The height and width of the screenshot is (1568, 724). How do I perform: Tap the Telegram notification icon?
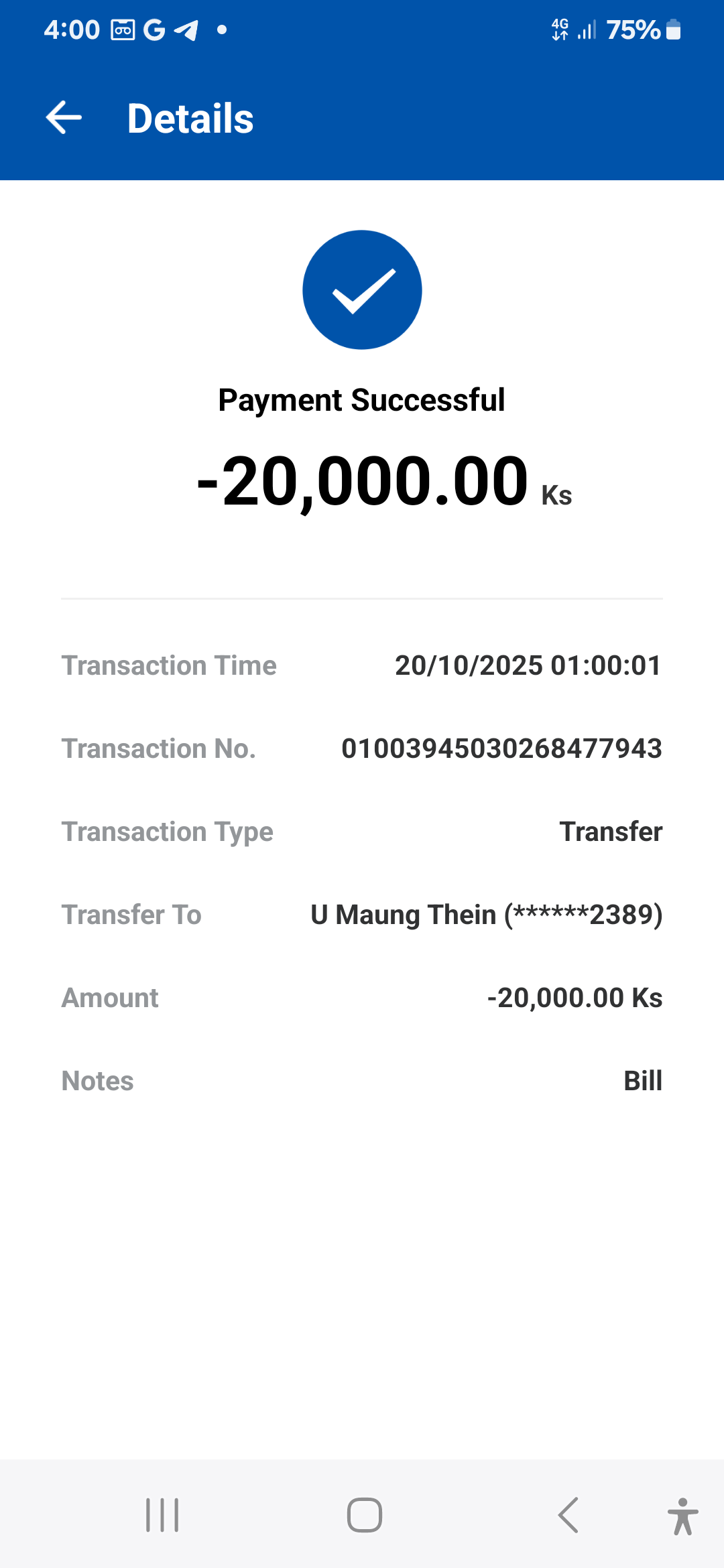(x=186, y=30)
